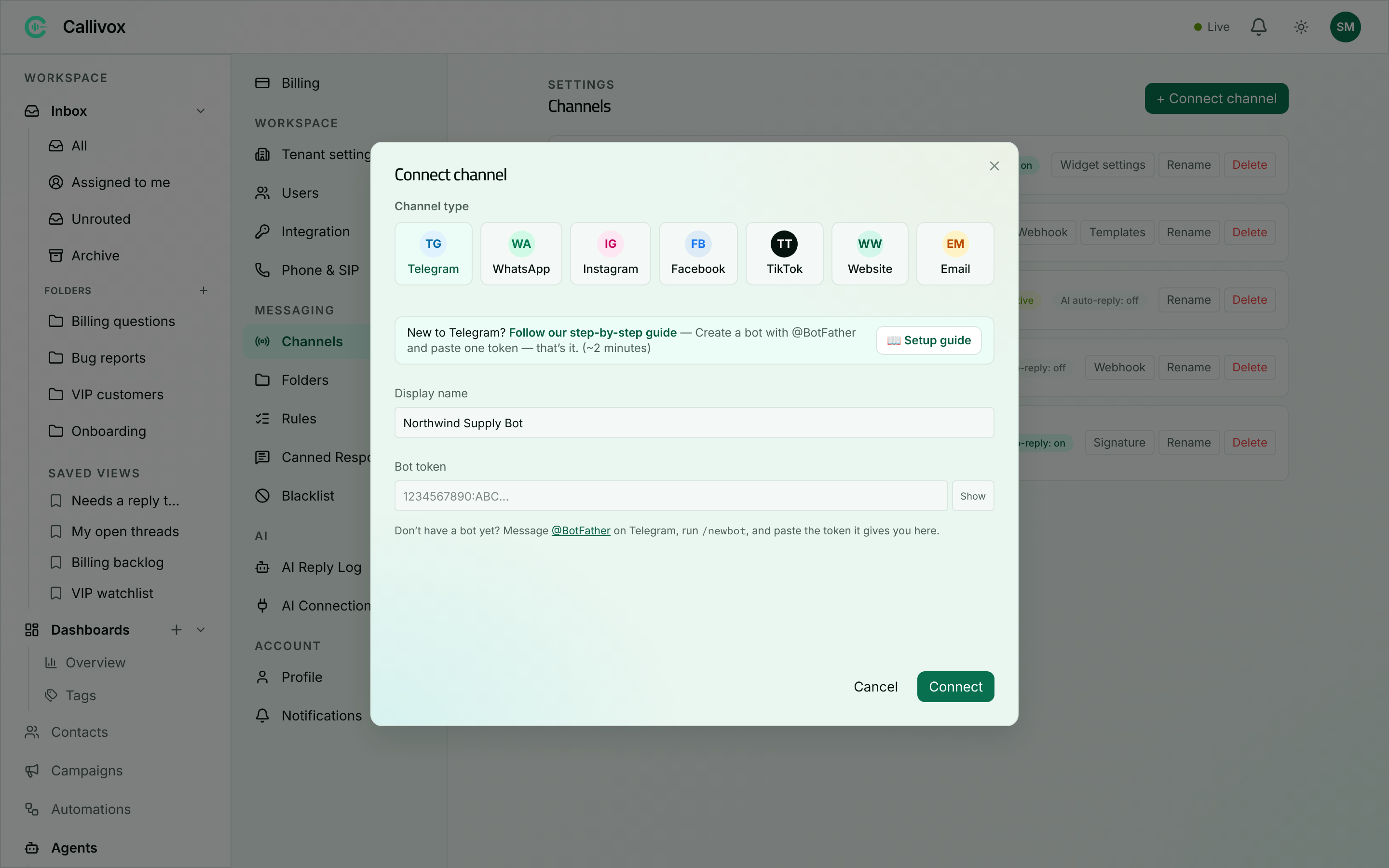Open Phone & SIP settings
The height and width of the screenshot is (868, 1389).
coord(307,270)
